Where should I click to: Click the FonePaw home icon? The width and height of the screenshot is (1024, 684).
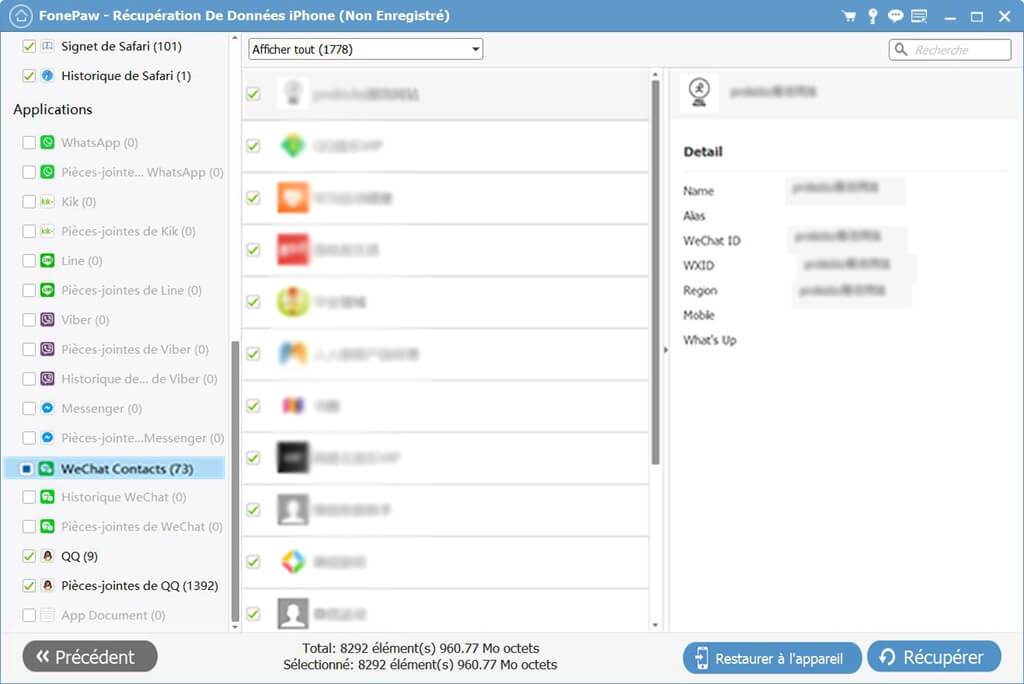click(21, 16)
